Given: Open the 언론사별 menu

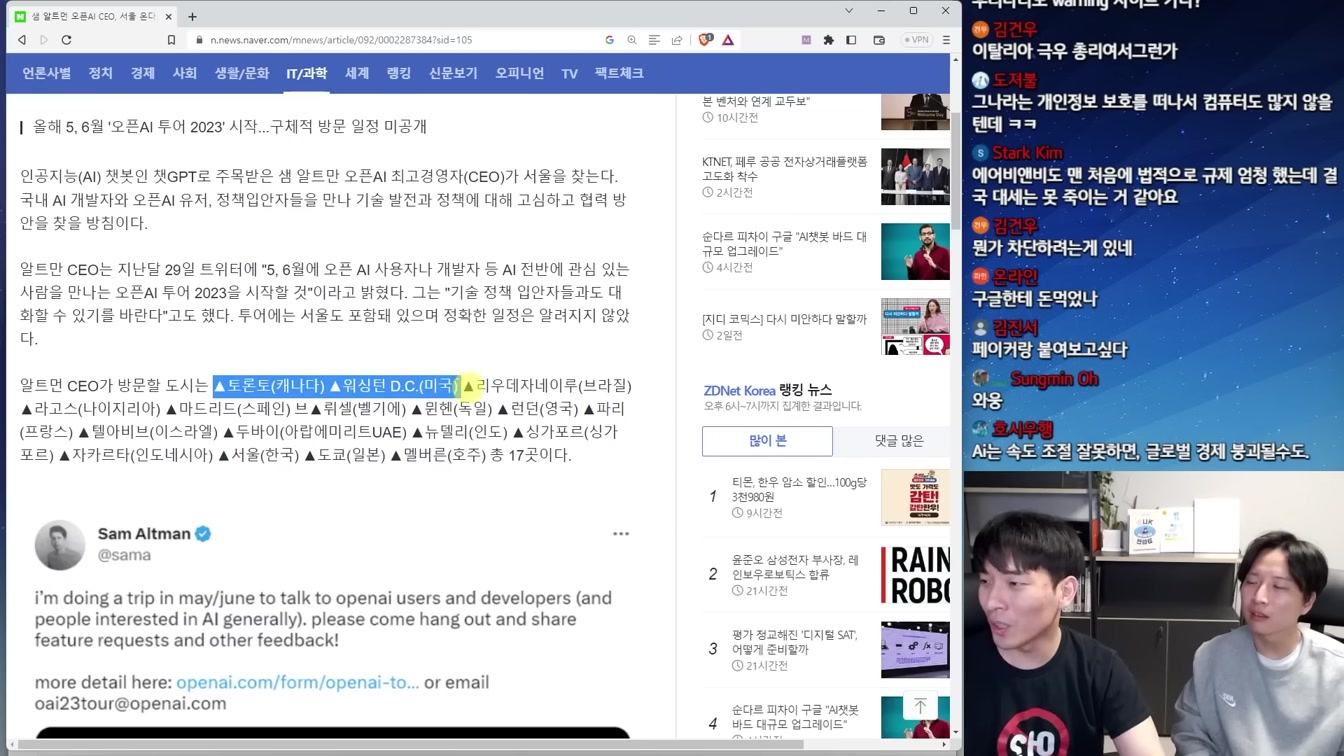Looking at the screenshot, I should pos(46,73).
